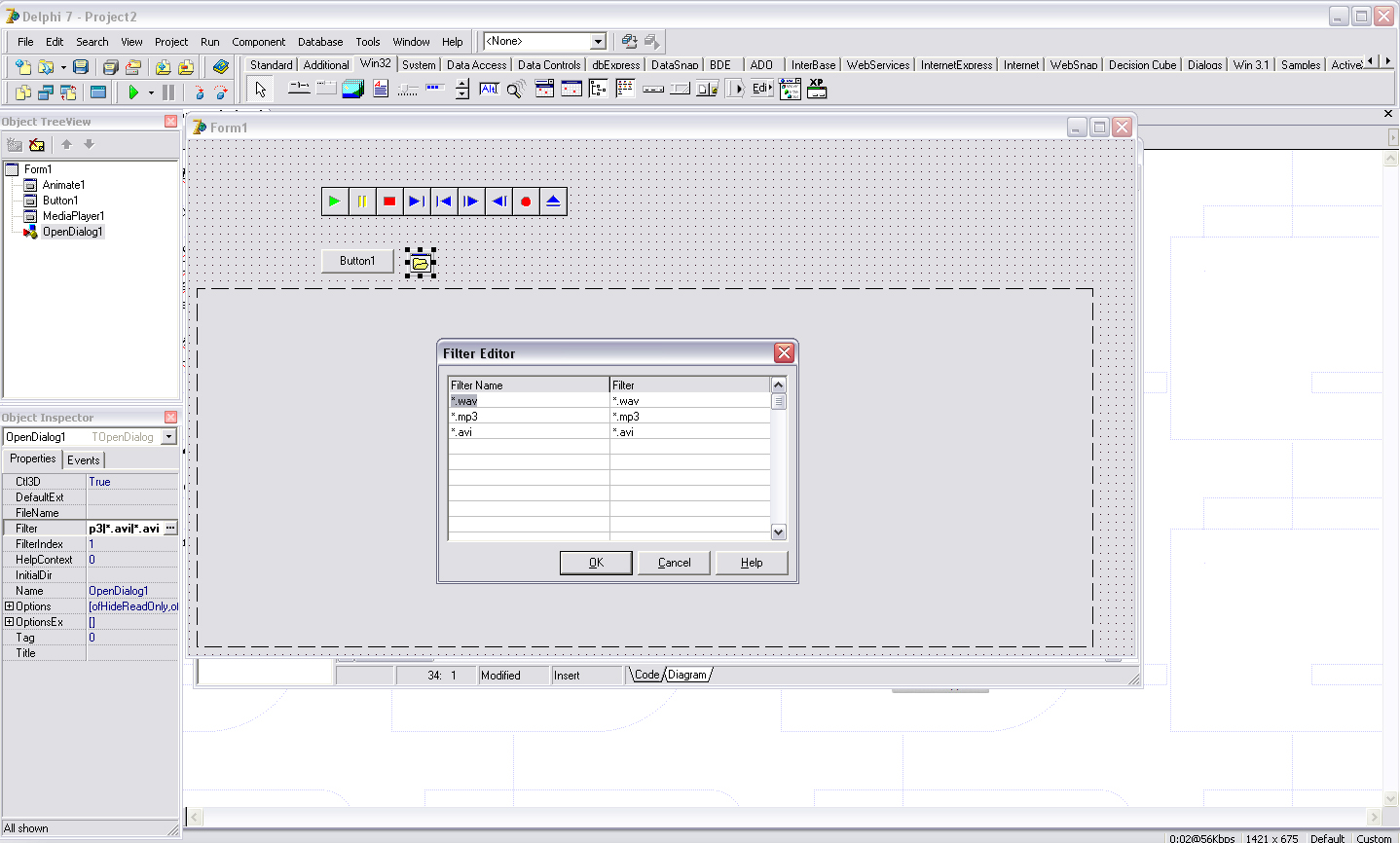This screenshot has width=1400, height=843.
Task: Switch to the Diagram editor tab
Action: pyautogui.click(x=687, y=675)
